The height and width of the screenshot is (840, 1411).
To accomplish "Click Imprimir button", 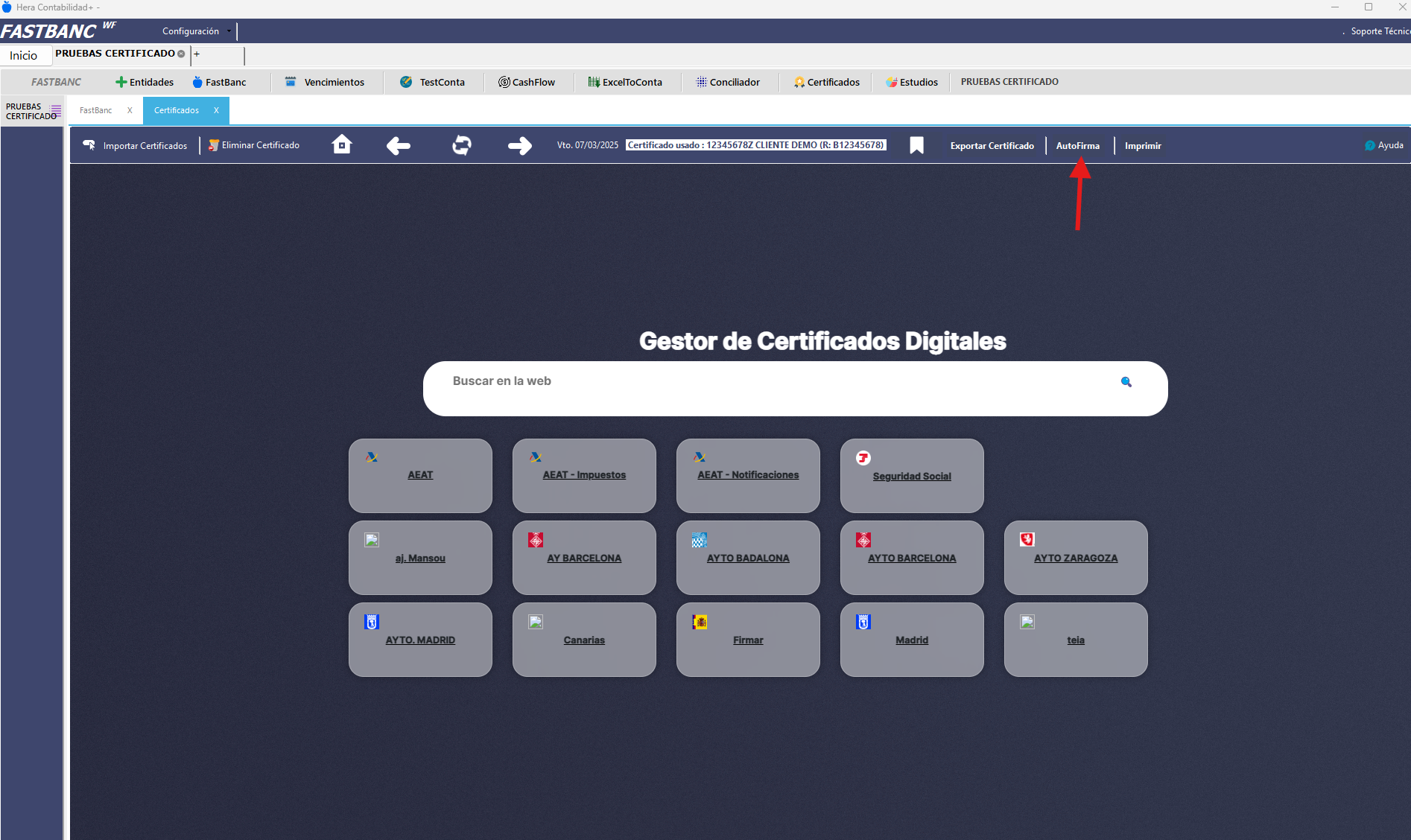I will click(1143, 146).
